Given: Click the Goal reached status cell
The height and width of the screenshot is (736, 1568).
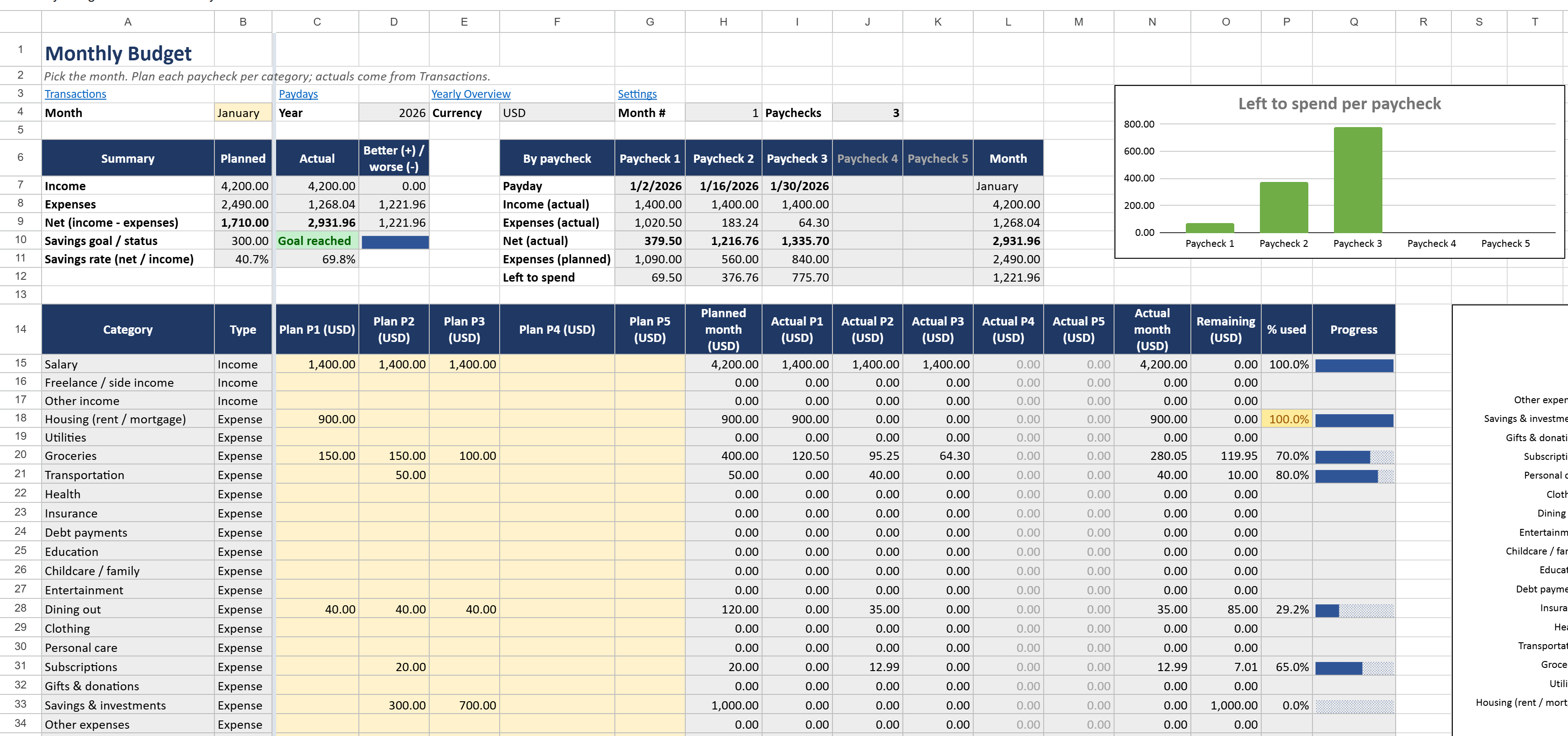Looking at the screenshot, I should 317,241.
